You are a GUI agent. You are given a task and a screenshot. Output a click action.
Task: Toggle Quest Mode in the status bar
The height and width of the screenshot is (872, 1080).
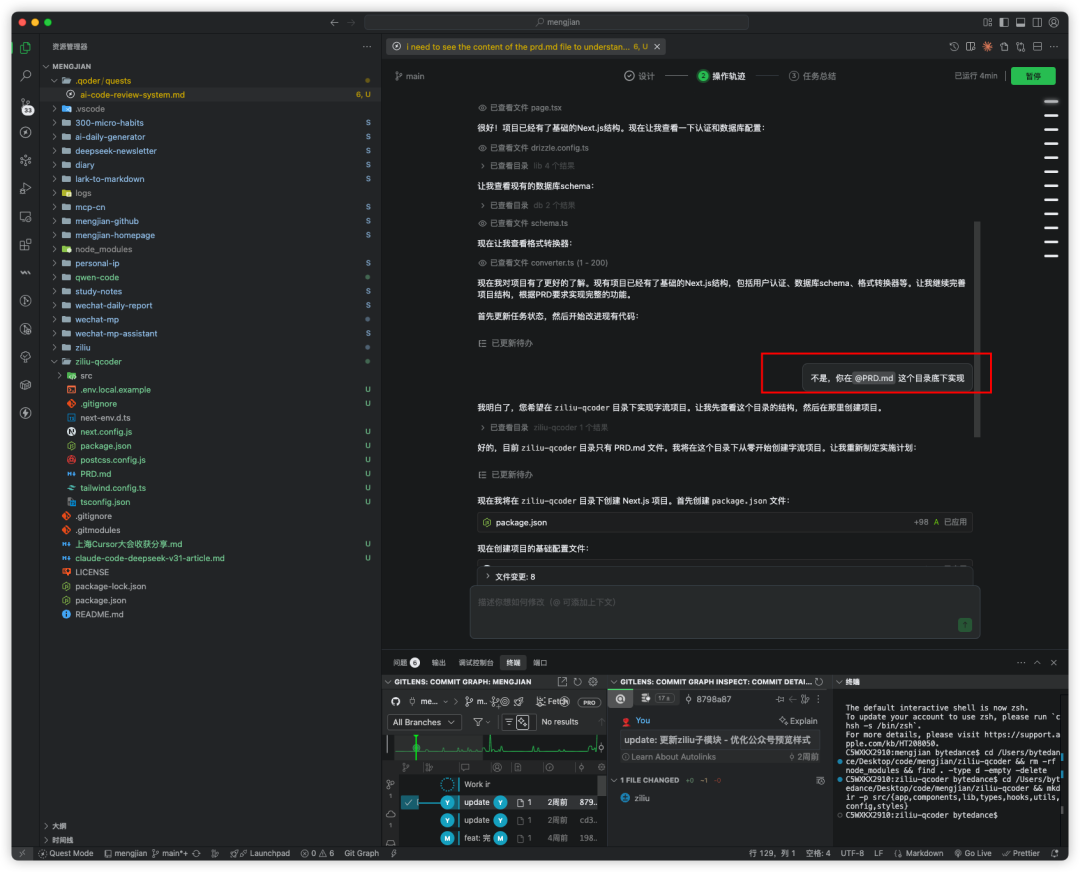pos(65,853)
